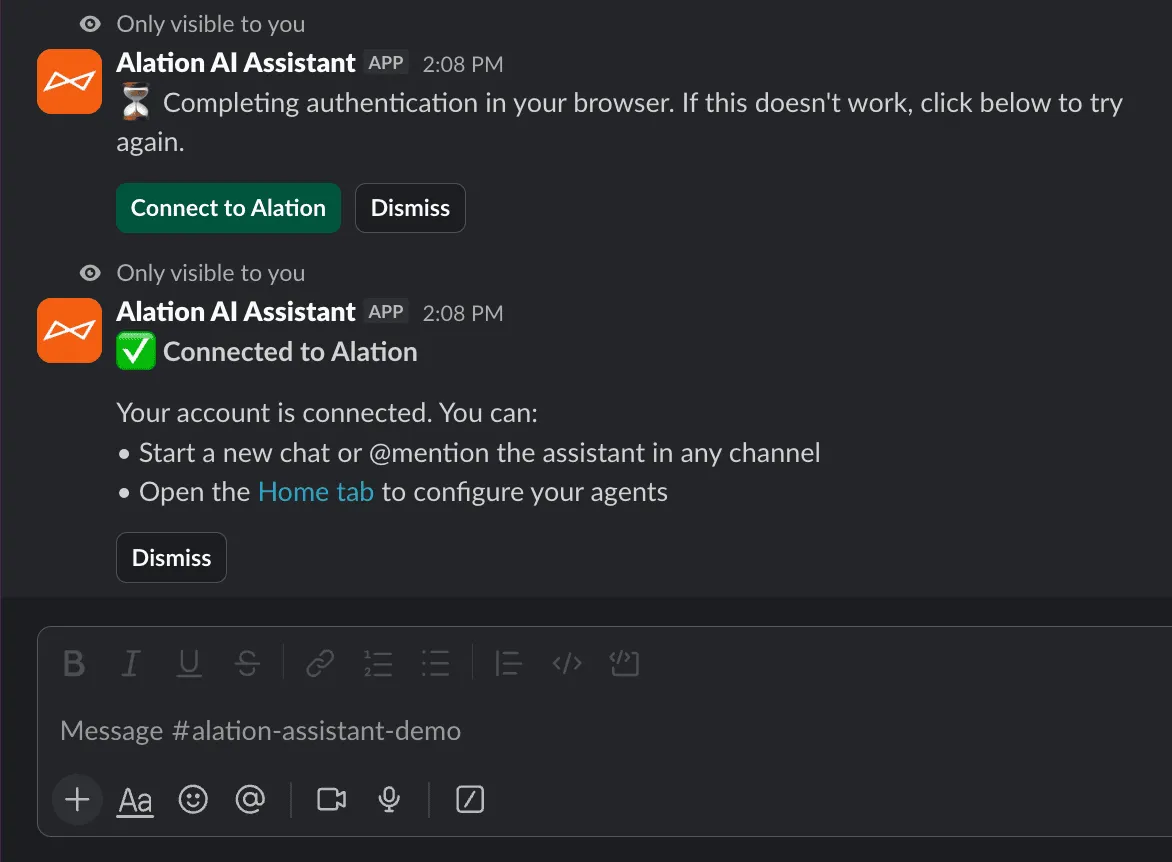
Task: Open shortcuts with the slash command icon
Action: pos(469,799)
